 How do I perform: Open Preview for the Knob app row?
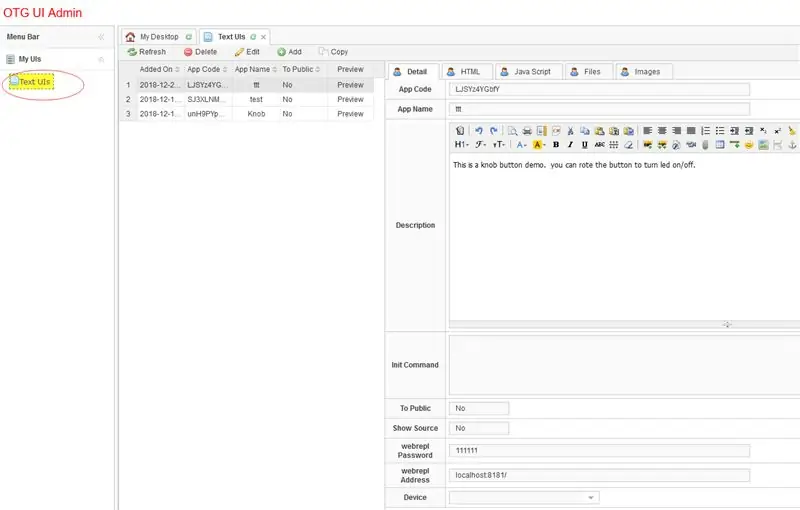click(350, 114)
